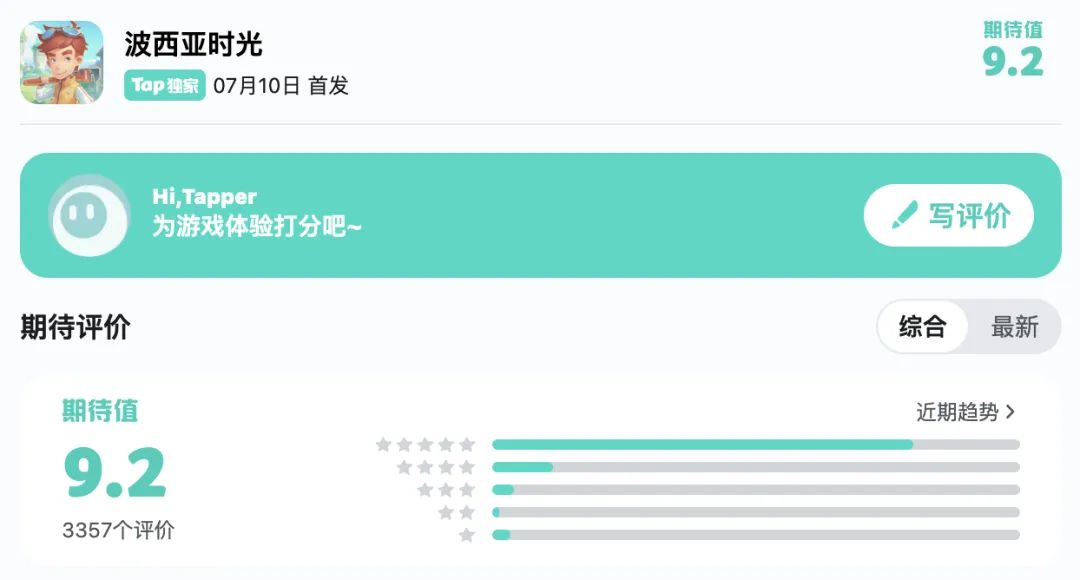Click the Tapper robot avatar icon

point(88,215)
